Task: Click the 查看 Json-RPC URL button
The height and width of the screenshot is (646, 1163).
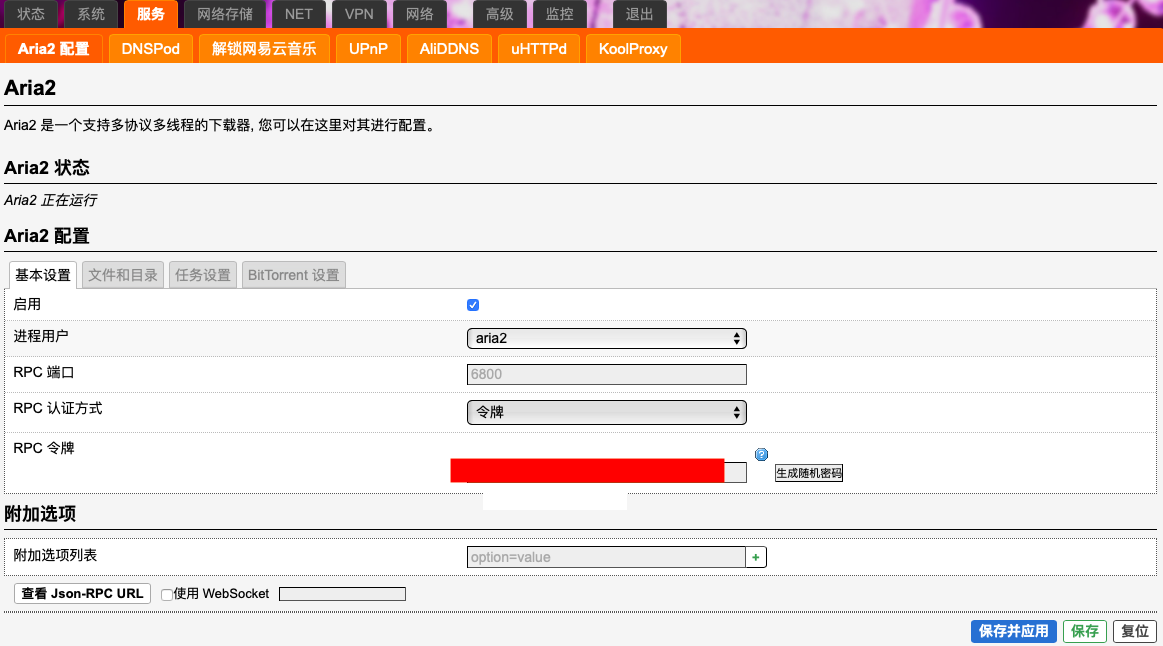Action: [x=82, y=593]
